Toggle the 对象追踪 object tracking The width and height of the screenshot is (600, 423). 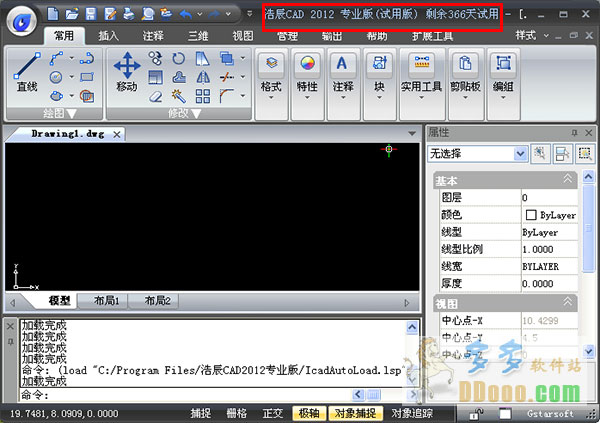pos(412,413)
